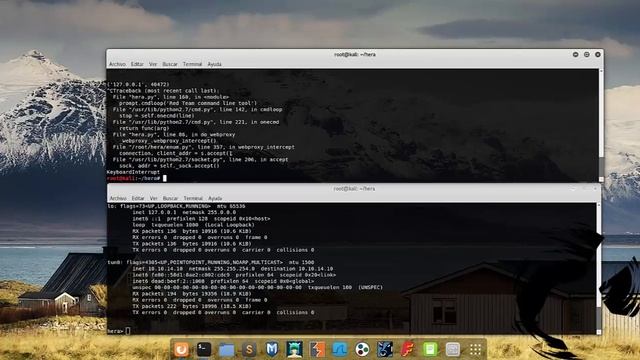The image size is (640, 360).
Task: Click the 'RX packets 194 bytes 19356' line
Action: point(192,293)
